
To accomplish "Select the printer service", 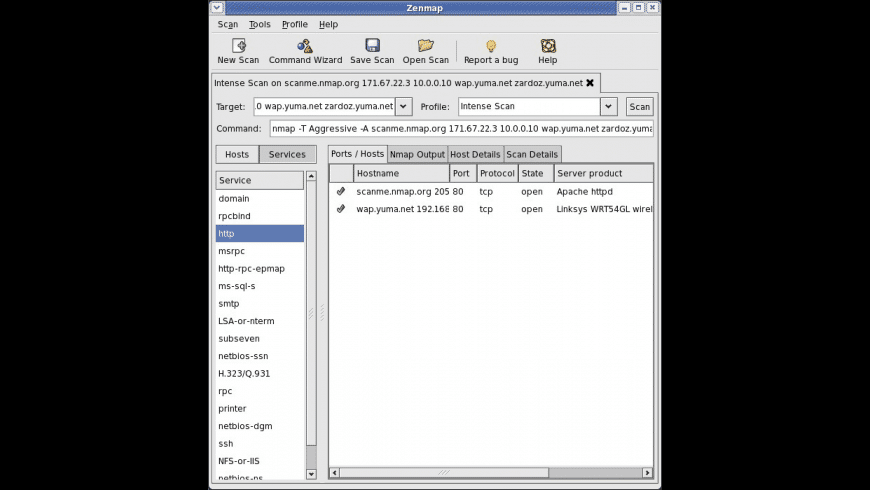I will (x=260, y=408).
